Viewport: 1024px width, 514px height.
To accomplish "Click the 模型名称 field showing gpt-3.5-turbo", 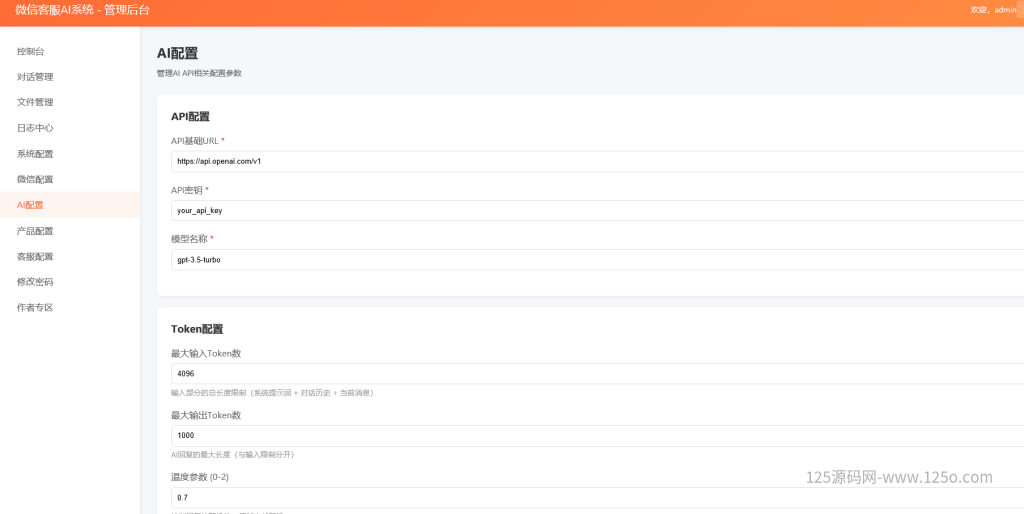I will pos(596,259).
